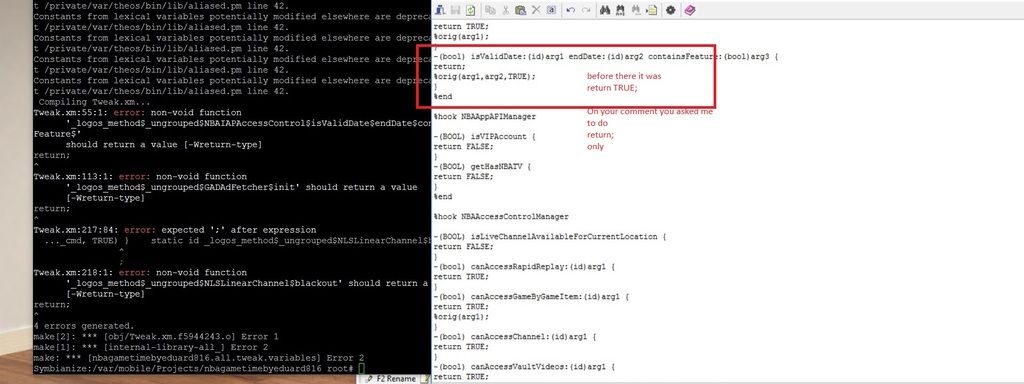
Task: Click 'Tweak.xm:218:1: error' line in terminal
Action: [x=140, y=273]
